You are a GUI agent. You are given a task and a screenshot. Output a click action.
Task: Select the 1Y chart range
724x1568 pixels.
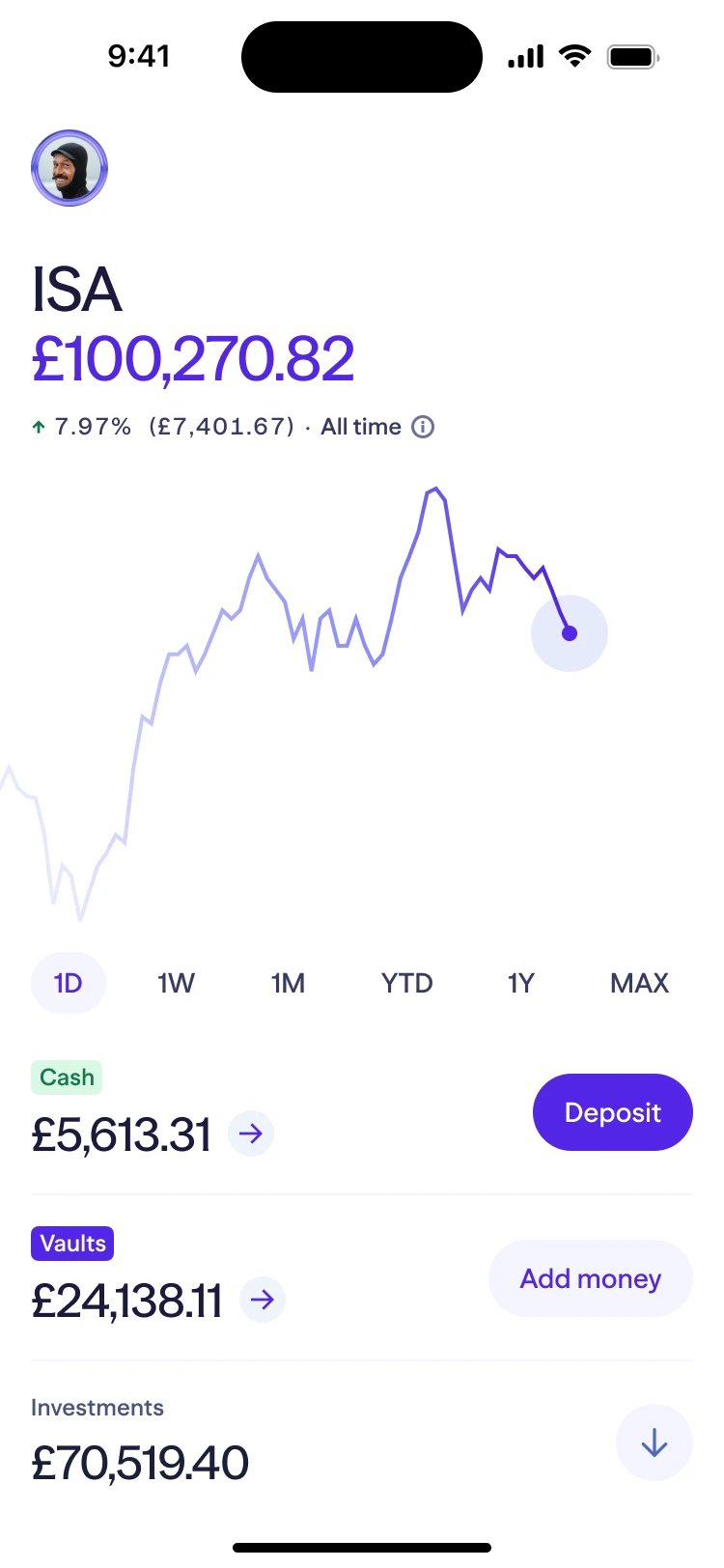520,983
